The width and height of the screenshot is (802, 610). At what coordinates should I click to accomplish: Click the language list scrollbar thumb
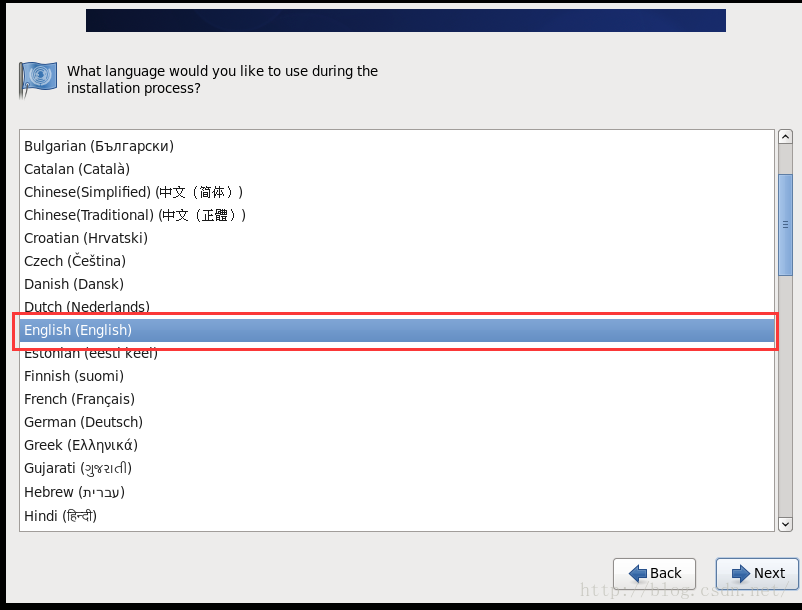[785, 225]
